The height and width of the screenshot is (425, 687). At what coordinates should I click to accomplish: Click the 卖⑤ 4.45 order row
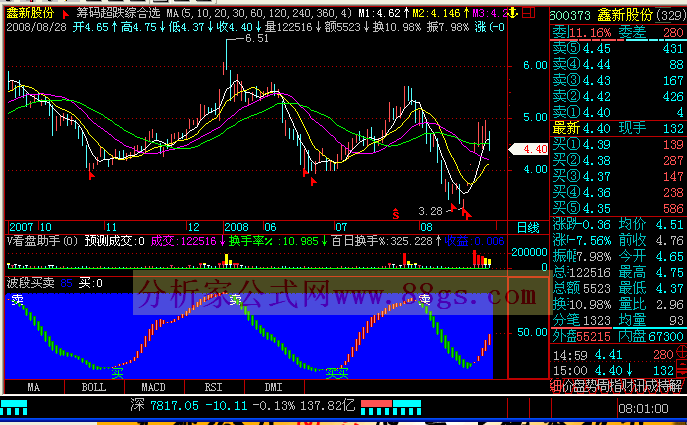(618, 48)
